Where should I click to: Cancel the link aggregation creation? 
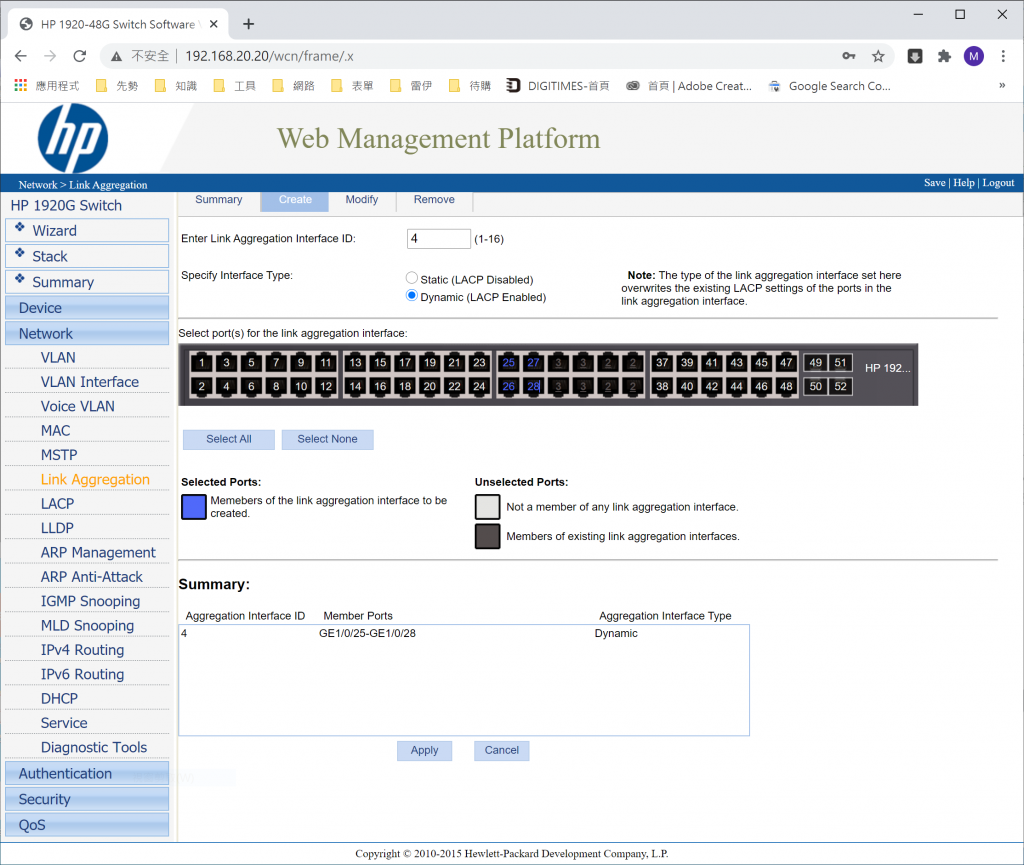point(502,751)
